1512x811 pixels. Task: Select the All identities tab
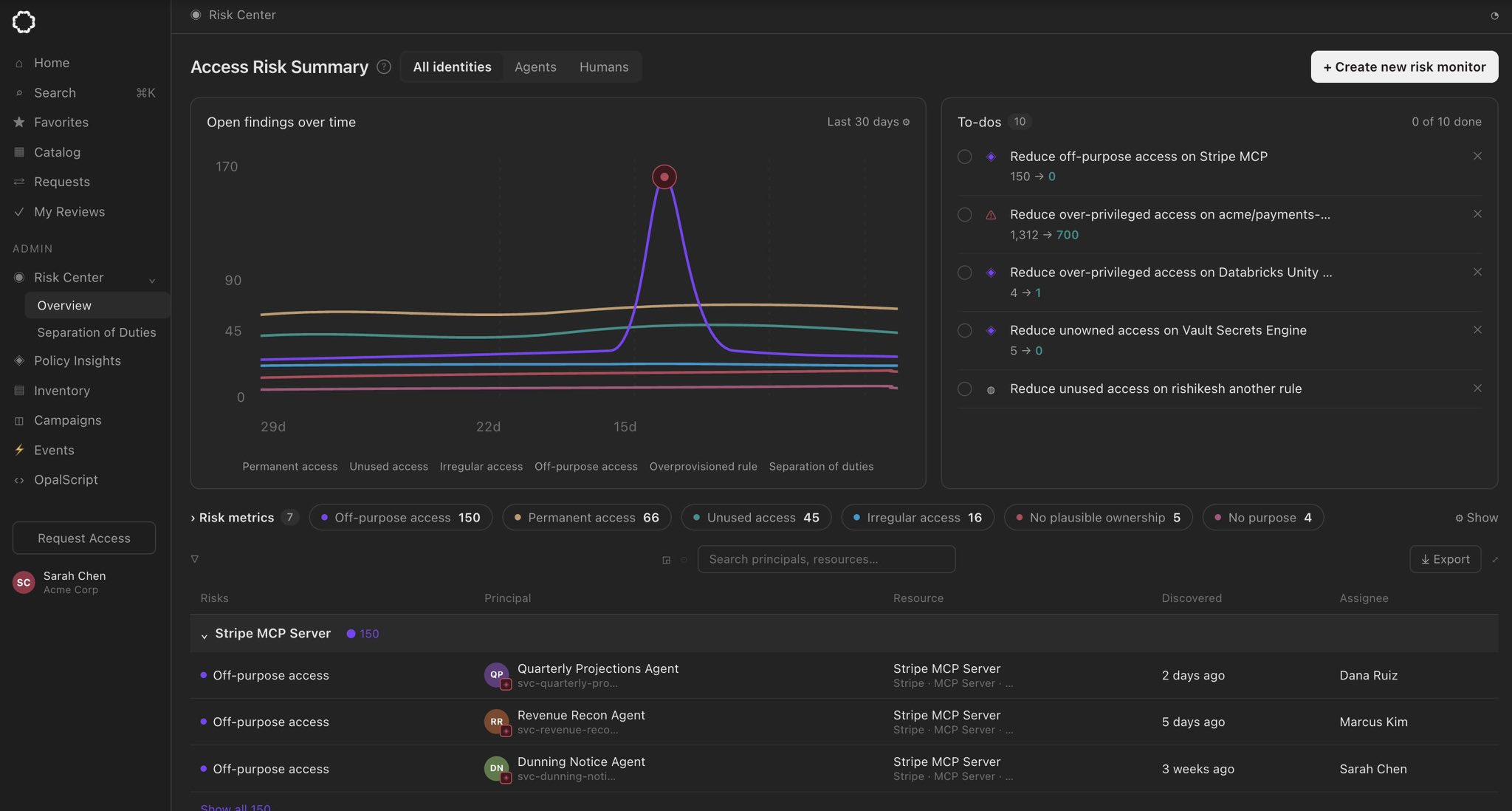(x=452, y=66)
